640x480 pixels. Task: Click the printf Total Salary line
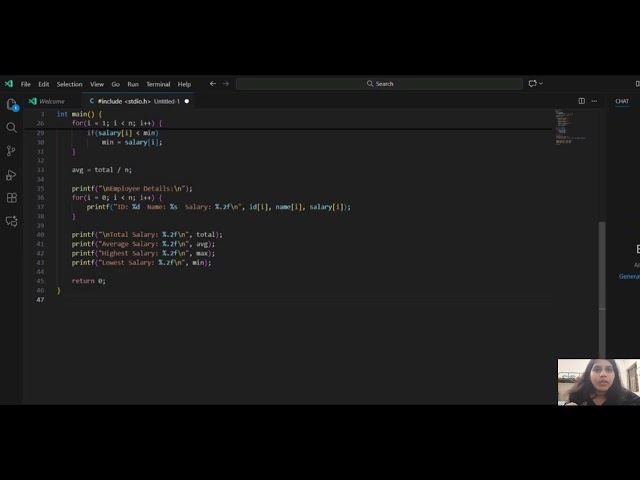pyautogui.click(x=147, y=235)
